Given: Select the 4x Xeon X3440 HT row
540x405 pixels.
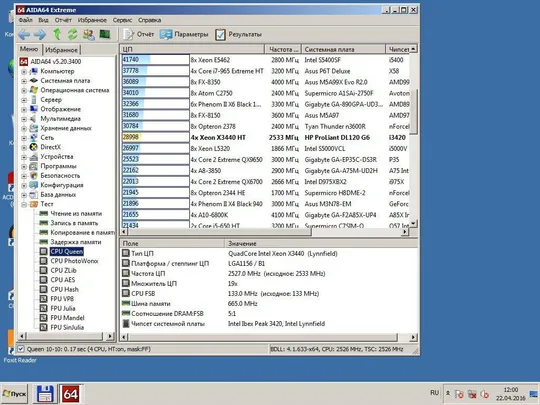Looking at the screenshot, I should [265, 137].
